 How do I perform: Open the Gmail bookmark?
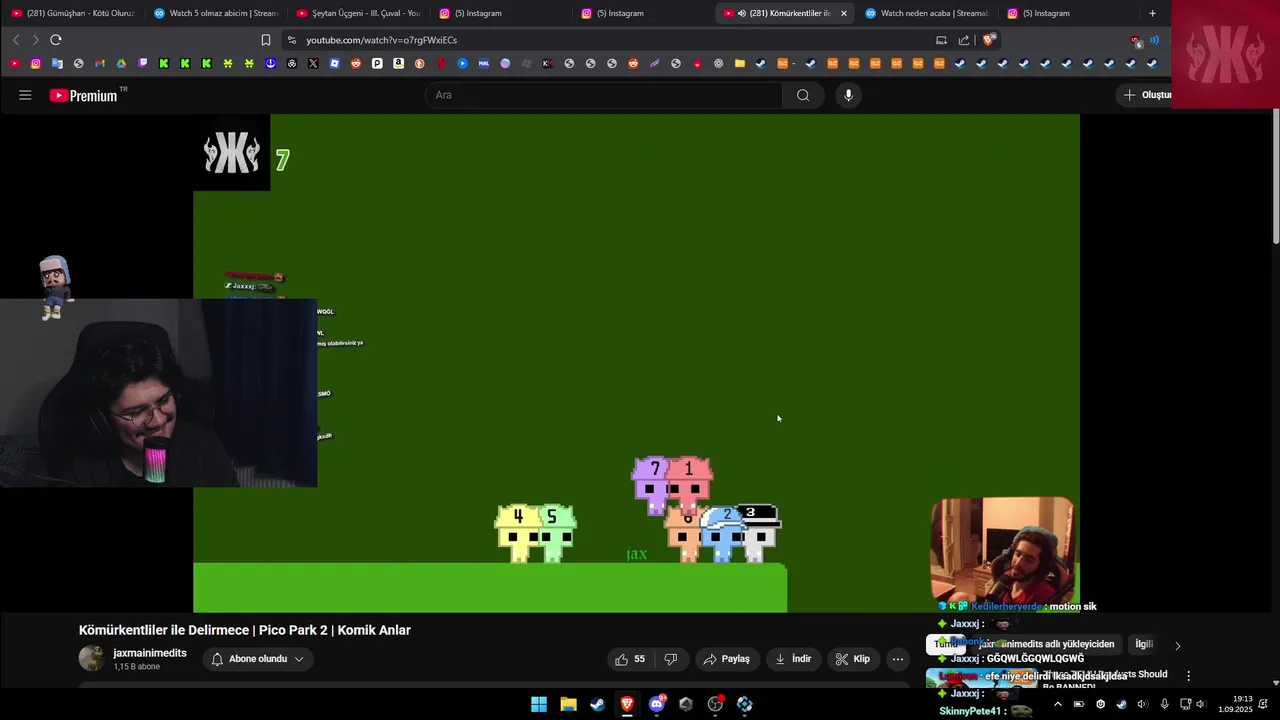pos(100,64)
